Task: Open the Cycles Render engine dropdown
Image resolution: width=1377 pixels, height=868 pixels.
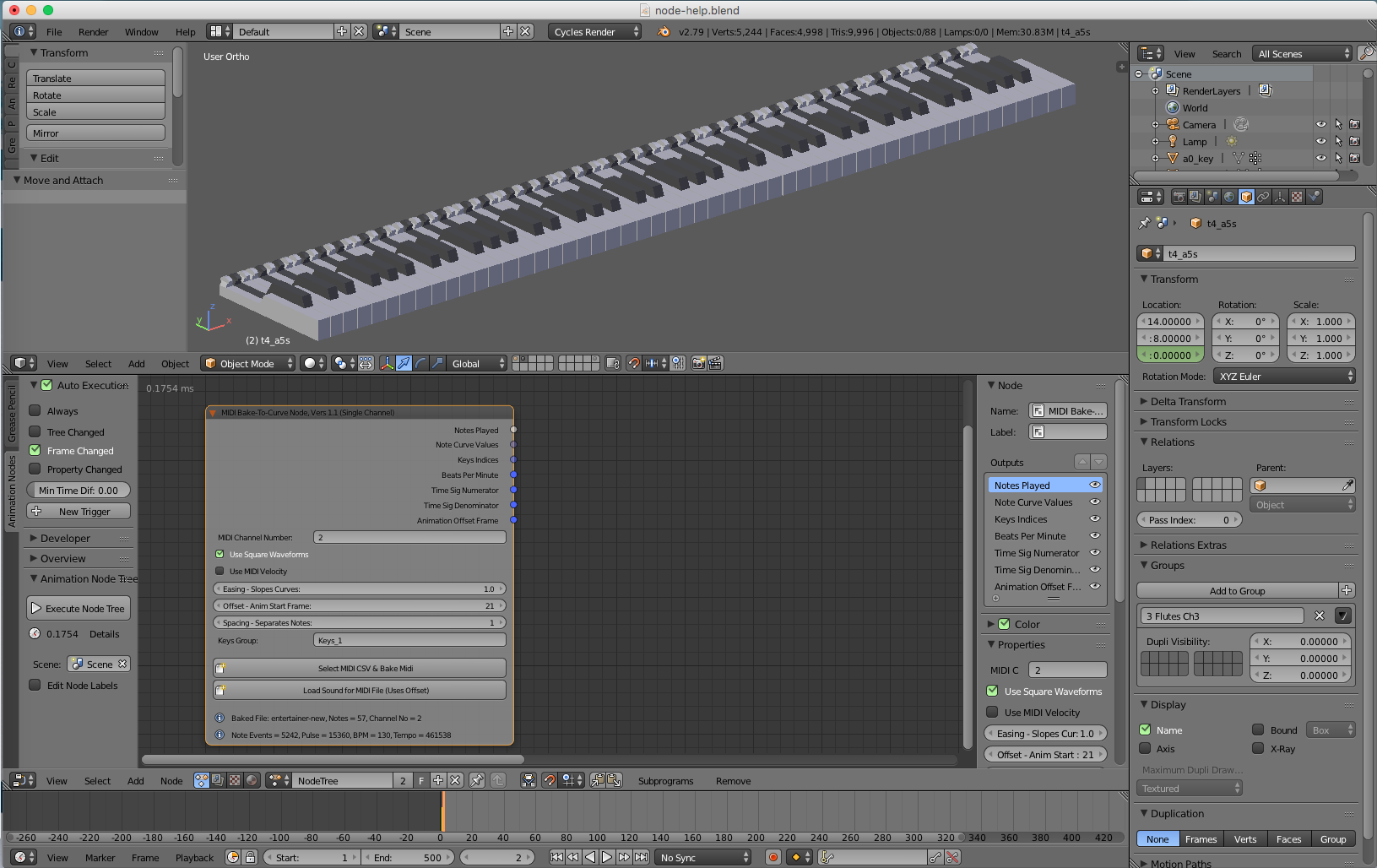Action: (x=594, y=32)
